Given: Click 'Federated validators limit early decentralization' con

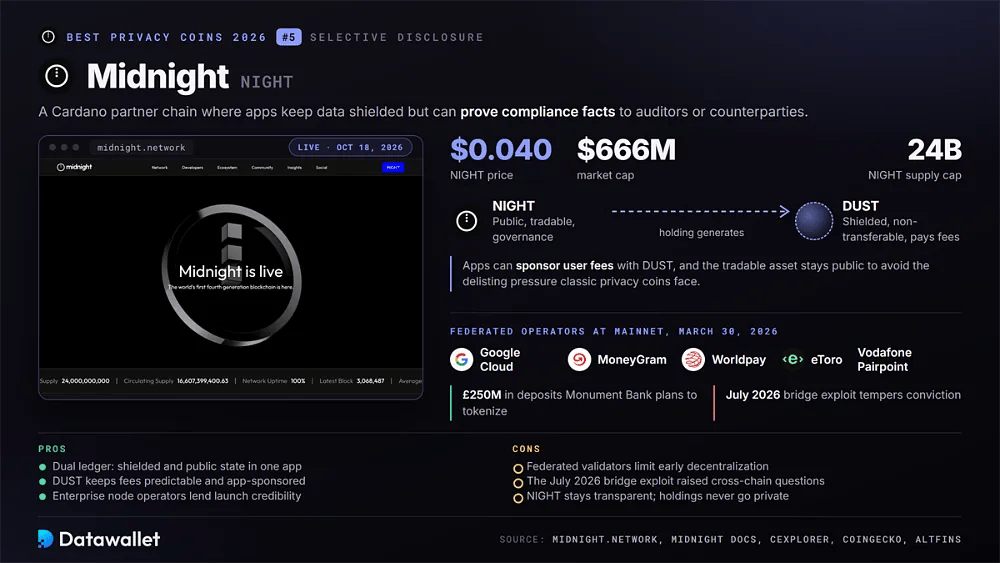Looking at the screenshot, I should pos(647,467).
